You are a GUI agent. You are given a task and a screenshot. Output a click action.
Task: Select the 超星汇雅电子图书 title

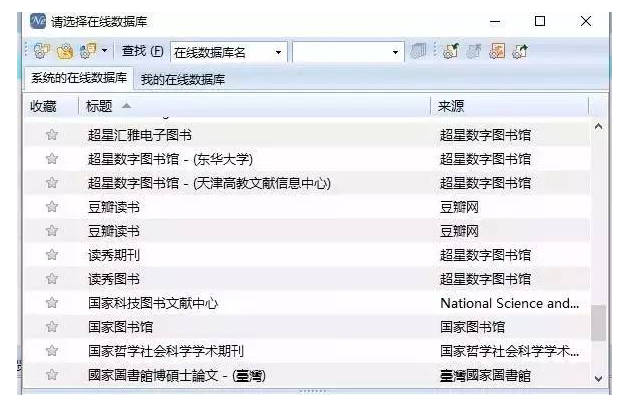[x=140, y=135]
